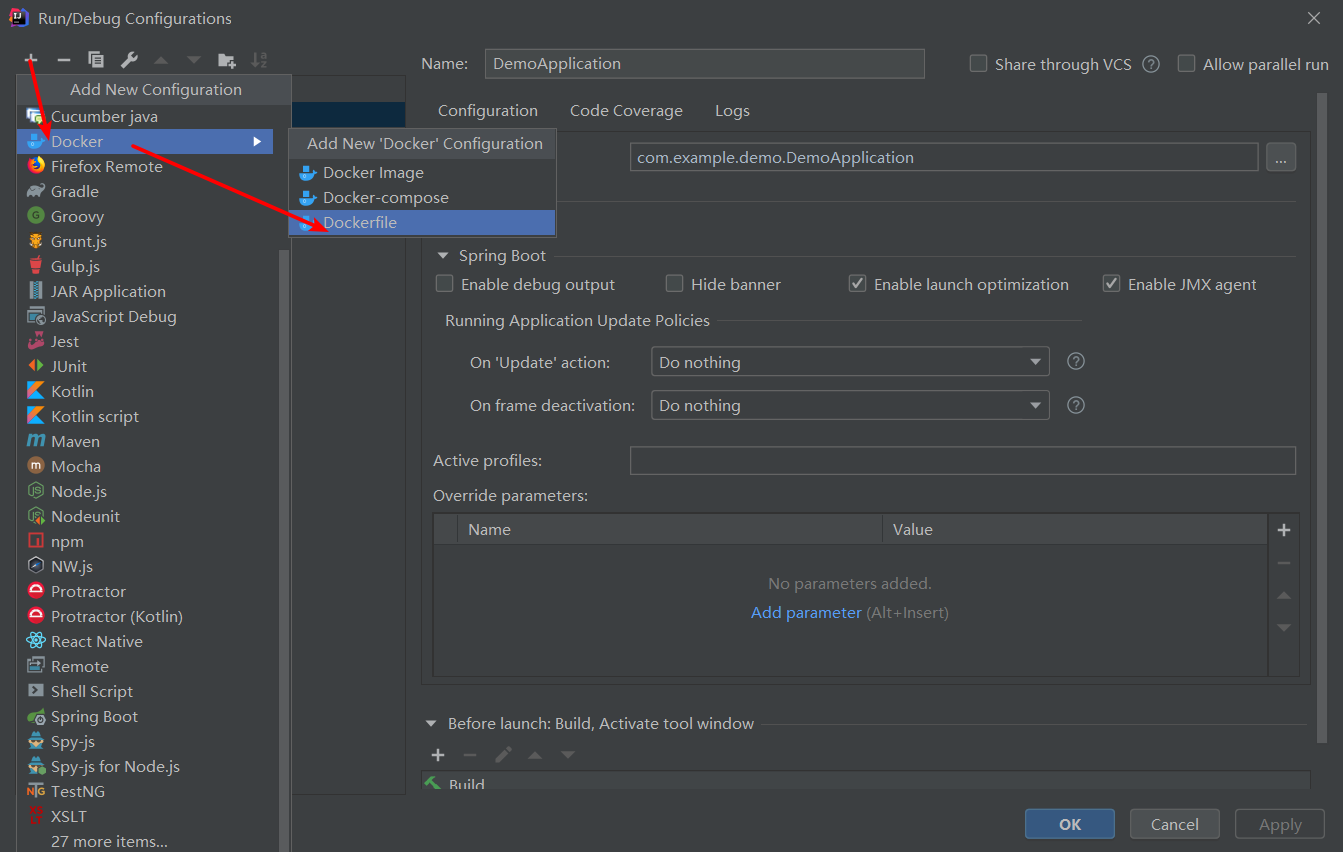This screenshot has height=852, width=1343.
Task: Pick Nodeunit configuration type
Action: click(x=145, y=516)
